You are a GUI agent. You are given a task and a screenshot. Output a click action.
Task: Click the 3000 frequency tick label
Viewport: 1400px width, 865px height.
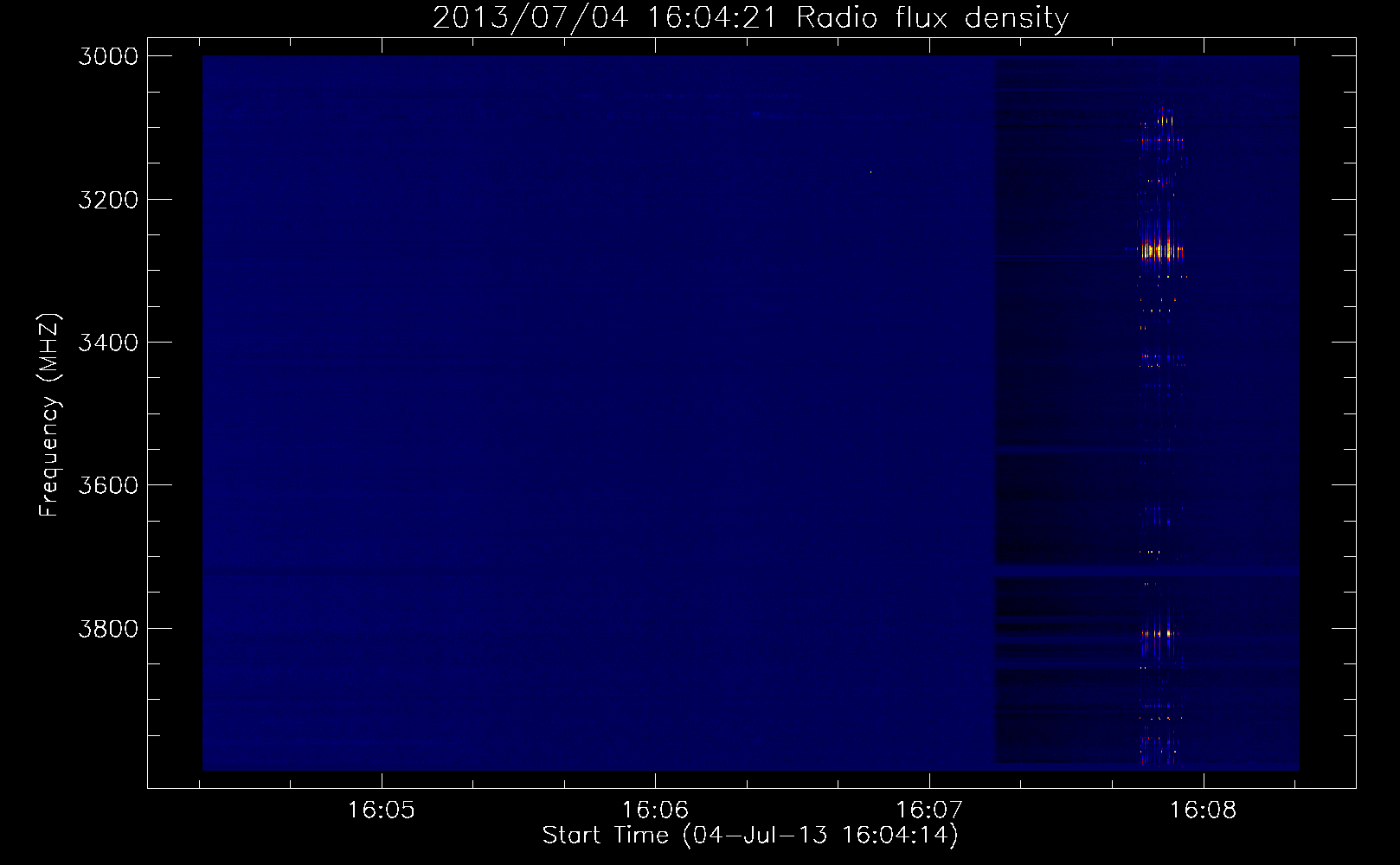108,56
